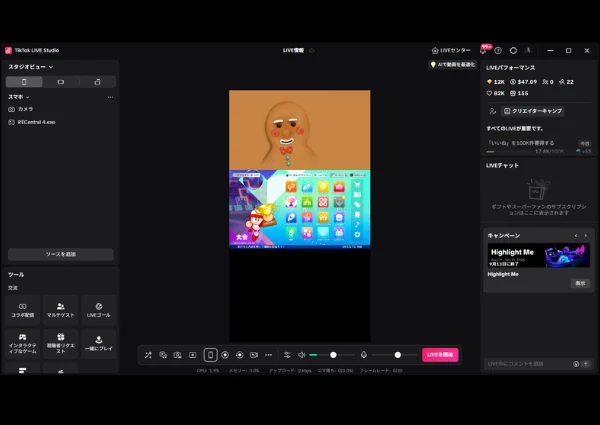This screenshot has height=425, width=600.
Task: Open the インタラクティブなゲーム tool
Action: click(23, 344)
